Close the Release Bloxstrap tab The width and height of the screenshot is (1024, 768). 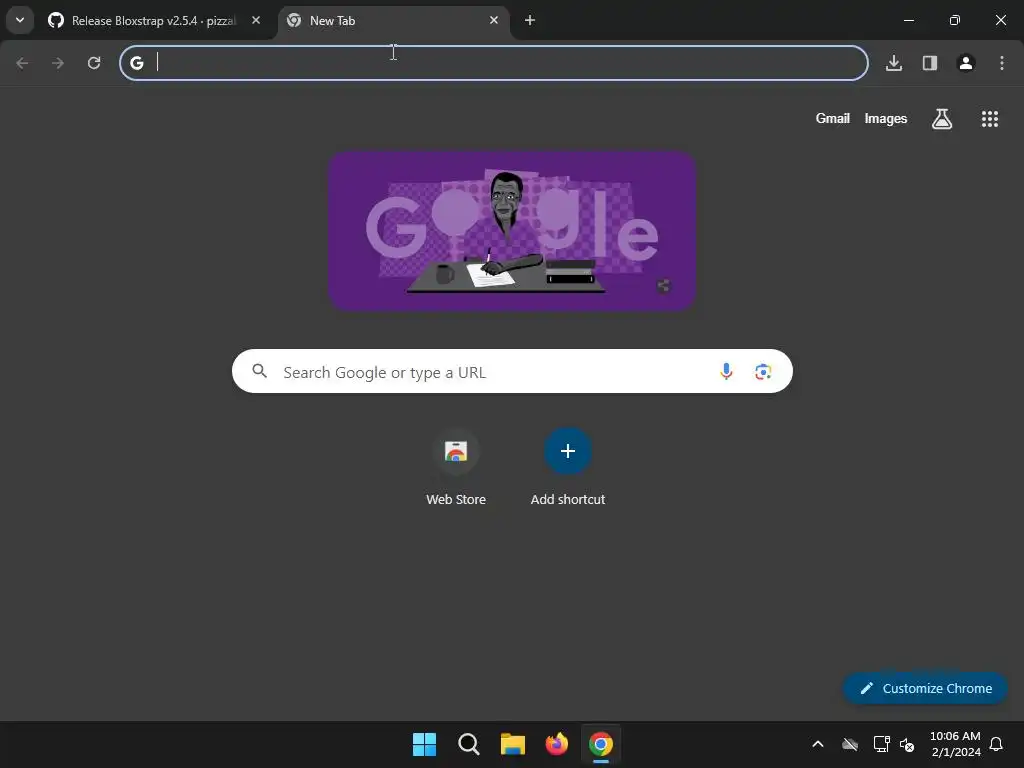[x=256, y=20]
